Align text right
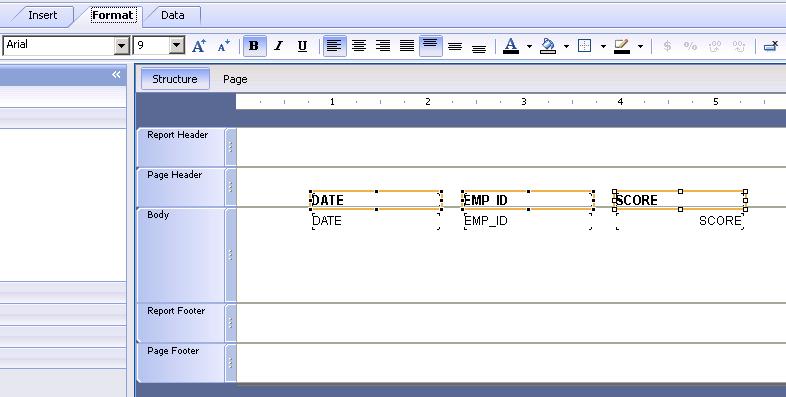Image resolution: width=786 pixels, height=397 pixels. [382, 46]
